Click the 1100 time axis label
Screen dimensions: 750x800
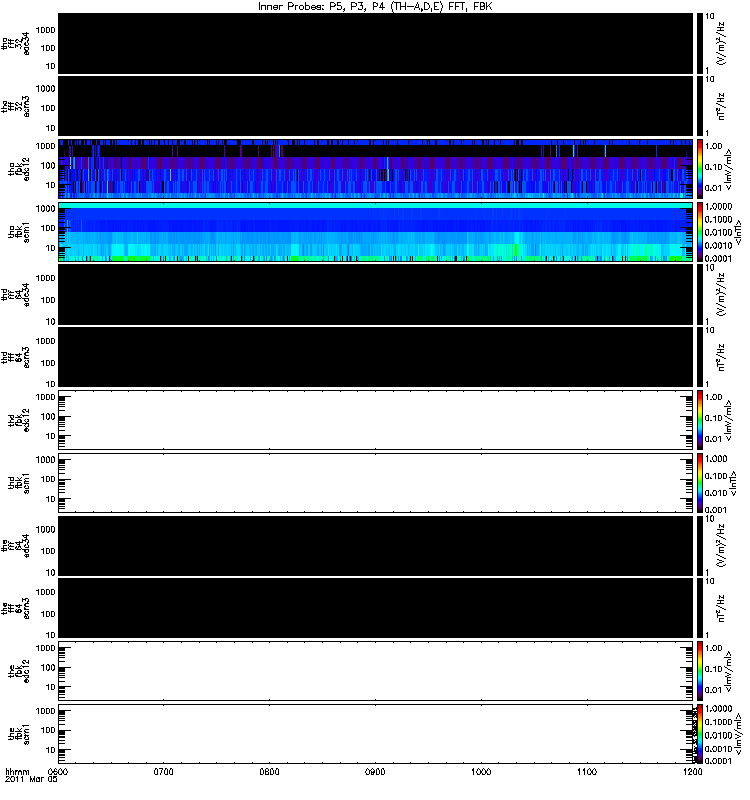tap(587, 771)
